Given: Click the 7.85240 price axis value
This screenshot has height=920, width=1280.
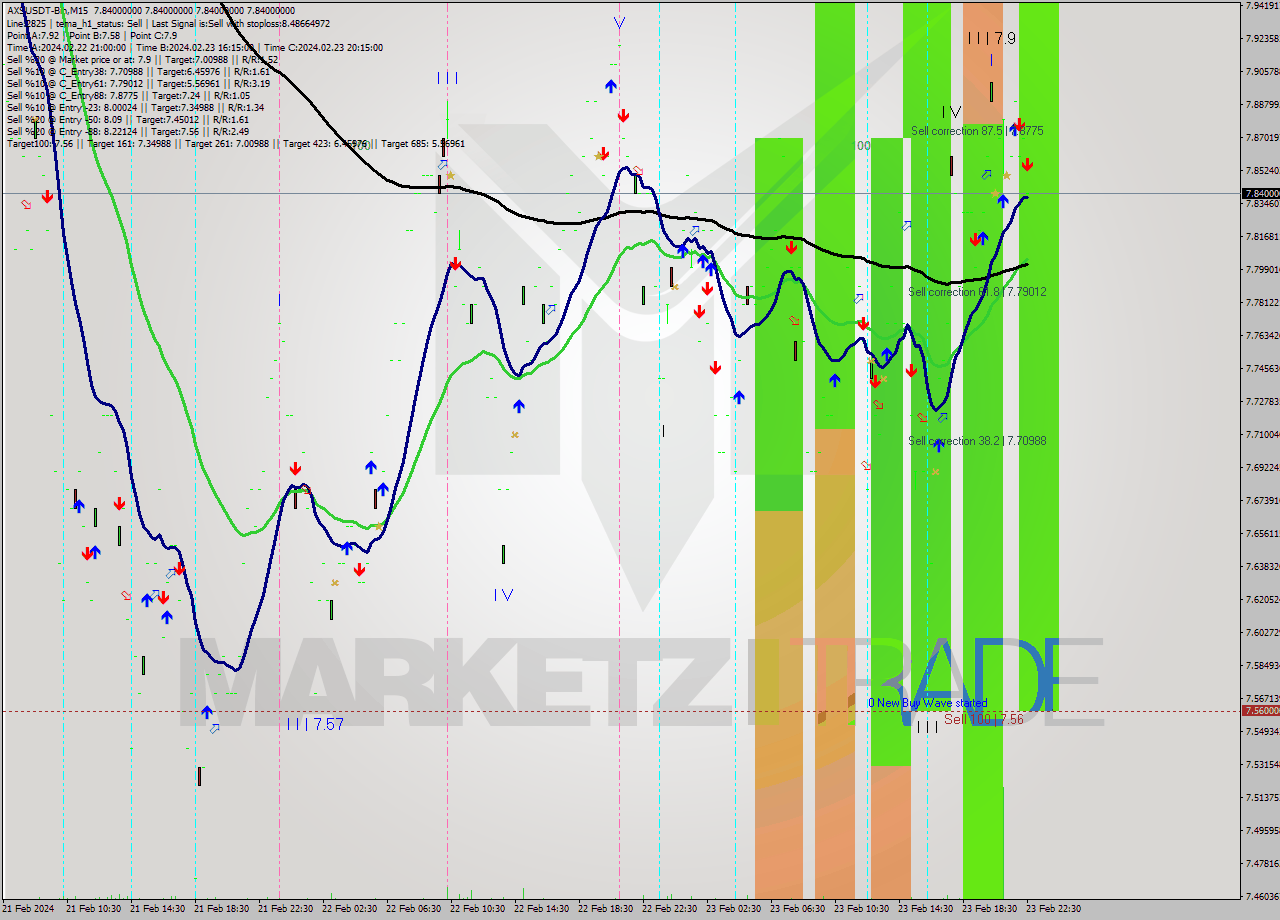Looking at the screenshot, I should [1262, 170].
